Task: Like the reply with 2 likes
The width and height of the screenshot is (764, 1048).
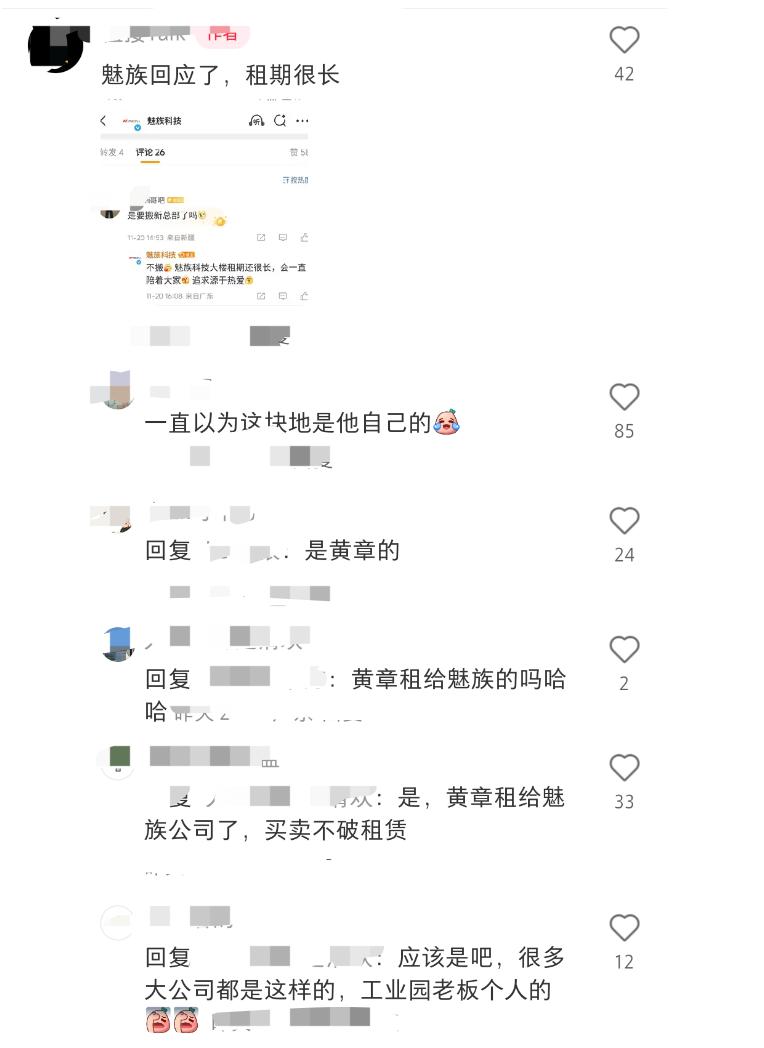Action: pos(624,649)
